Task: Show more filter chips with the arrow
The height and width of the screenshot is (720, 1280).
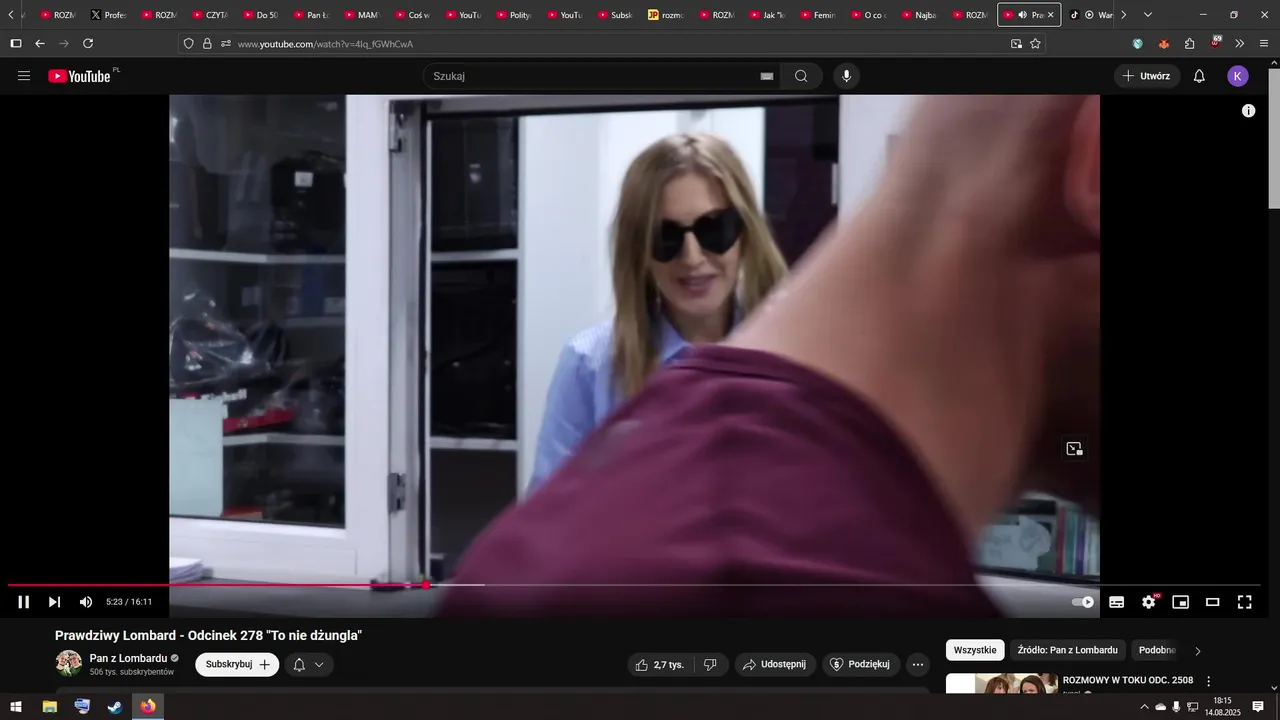Action: coord(1198,651)
